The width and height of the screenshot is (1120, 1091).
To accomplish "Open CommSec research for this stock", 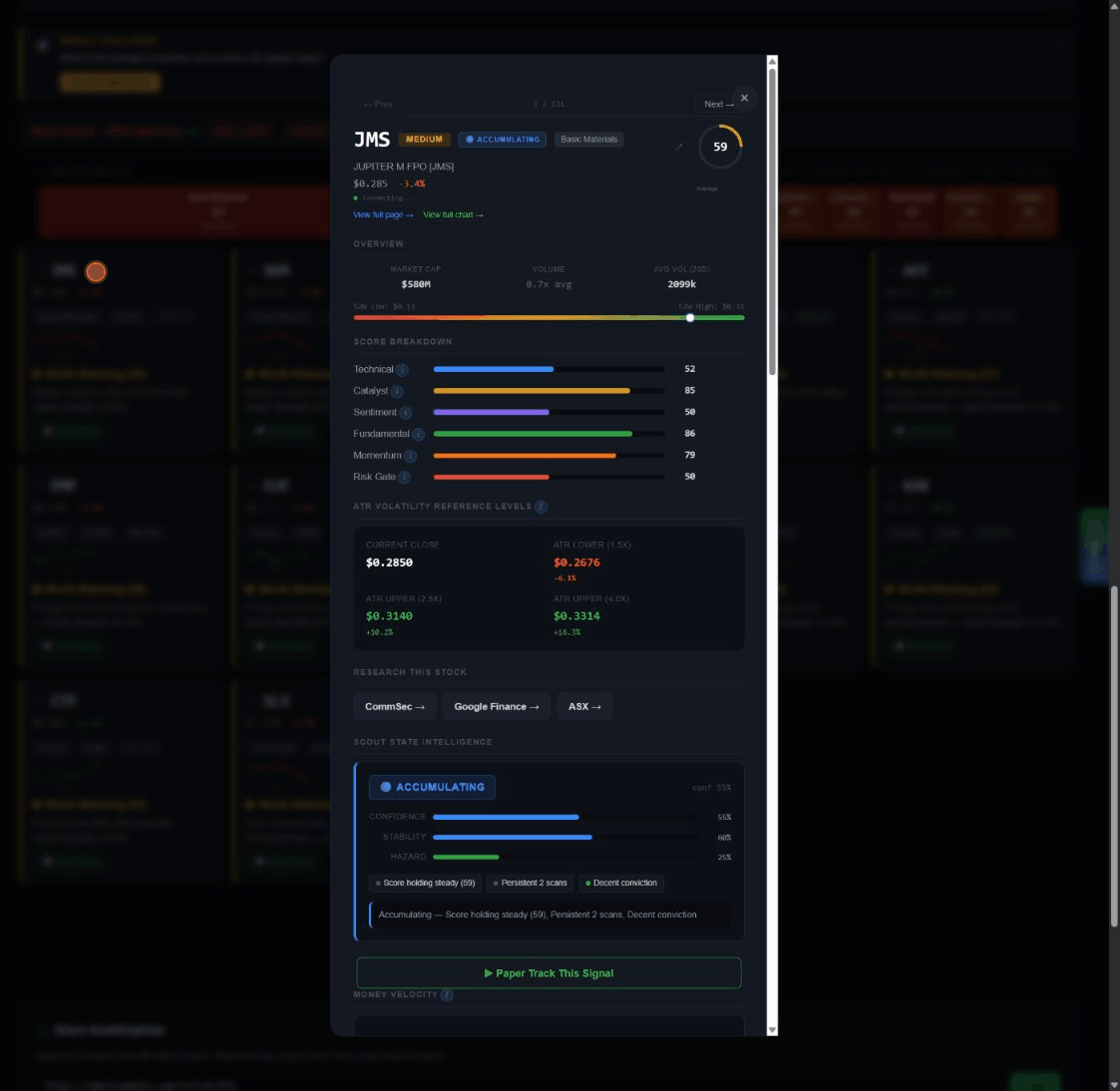I will (394, 706).
